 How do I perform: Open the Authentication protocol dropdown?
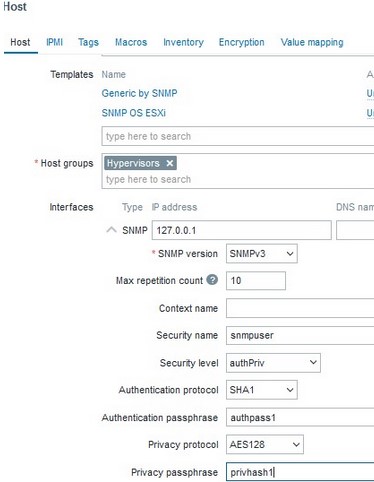point(262,390)
